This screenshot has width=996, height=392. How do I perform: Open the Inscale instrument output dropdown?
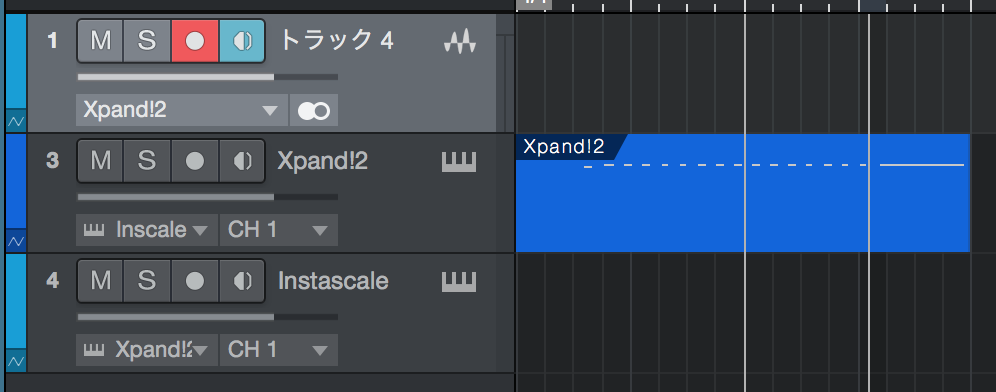tap(147, 230)
